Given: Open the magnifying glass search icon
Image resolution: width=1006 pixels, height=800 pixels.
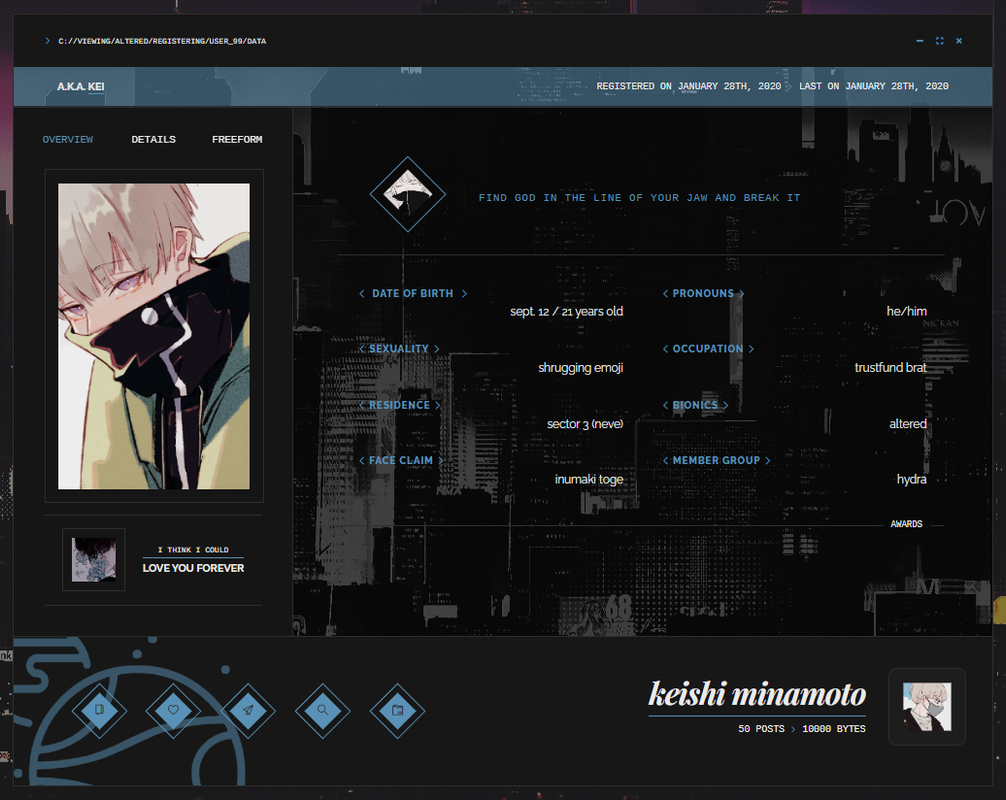Looking at the screenshot, I should [x=323, y=710].
